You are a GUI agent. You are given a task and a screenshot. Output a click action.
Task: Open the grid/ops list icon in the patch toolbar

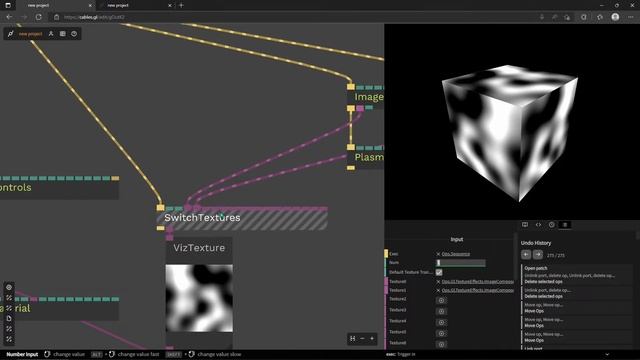click(62, 34)
